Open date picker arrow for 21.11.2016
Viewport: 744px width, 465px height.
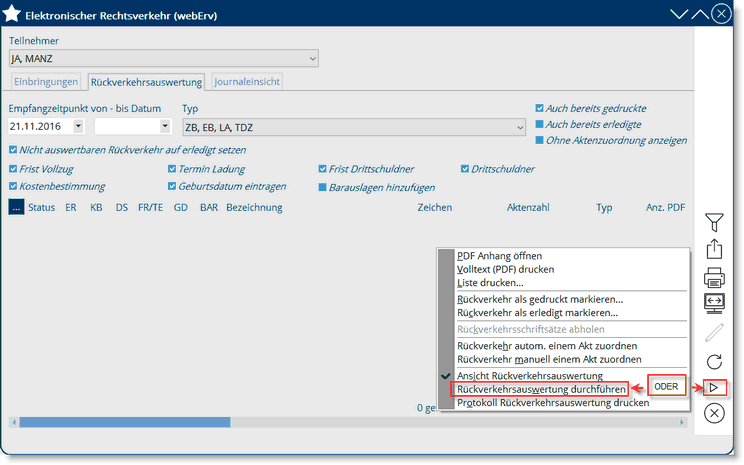click(78, 126)
